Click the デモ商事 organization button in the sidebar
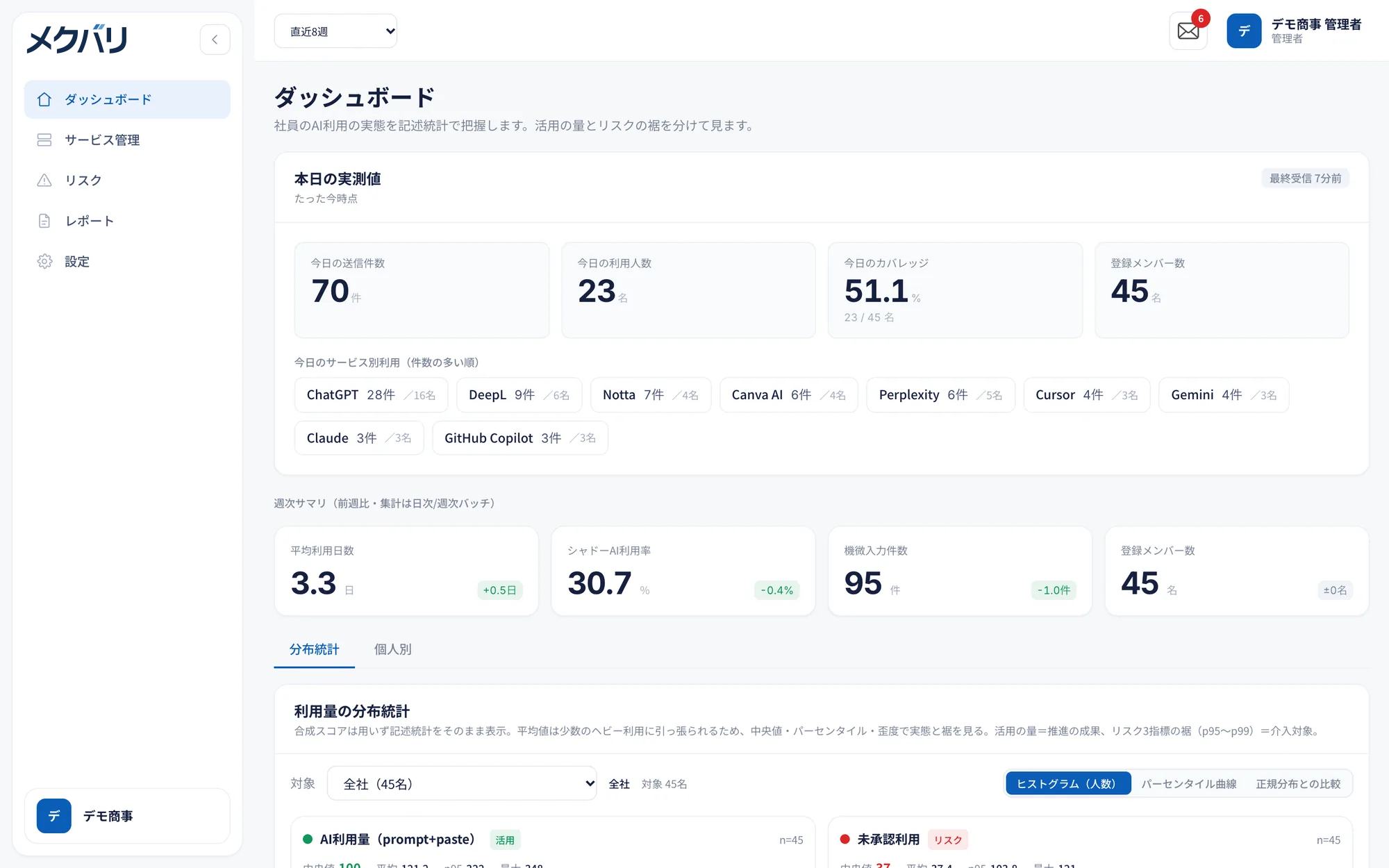This screenshot has height=868, width=1389. click(127, 816)
